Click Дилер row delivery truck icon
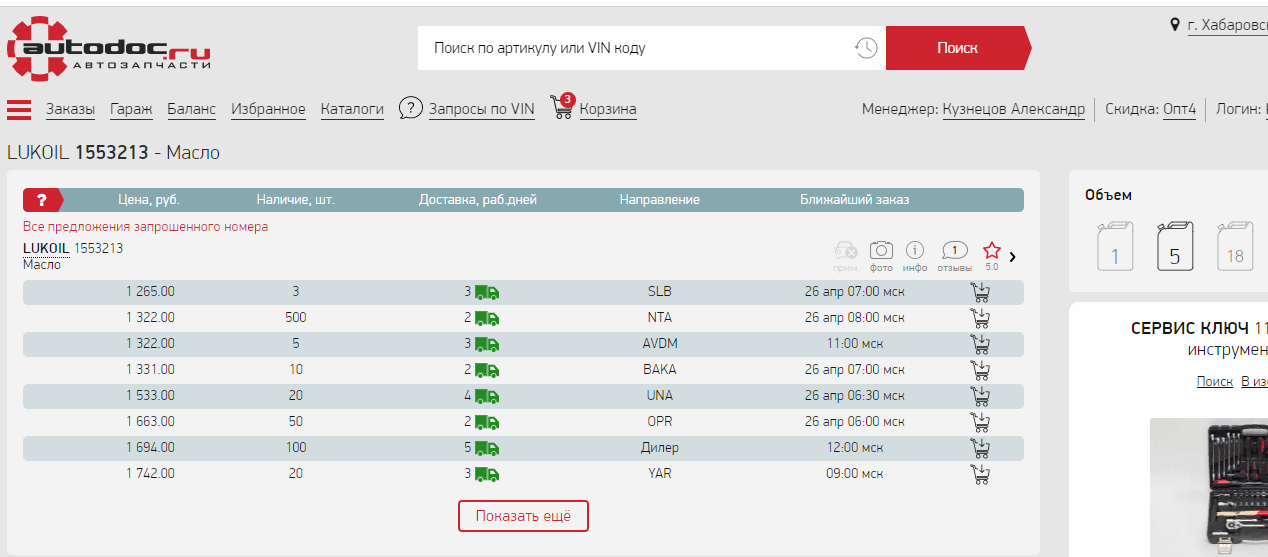This screenshot has width=1268, height=557. (x=487, y=448)
